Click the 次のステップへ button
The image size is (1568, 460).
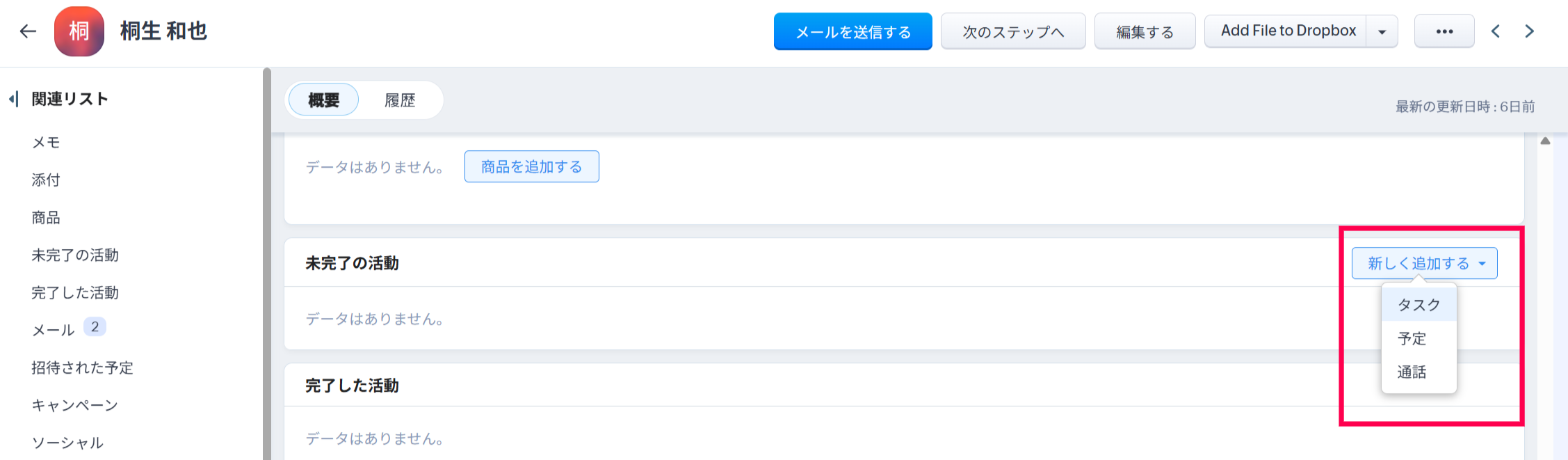tap(1013, 31)
